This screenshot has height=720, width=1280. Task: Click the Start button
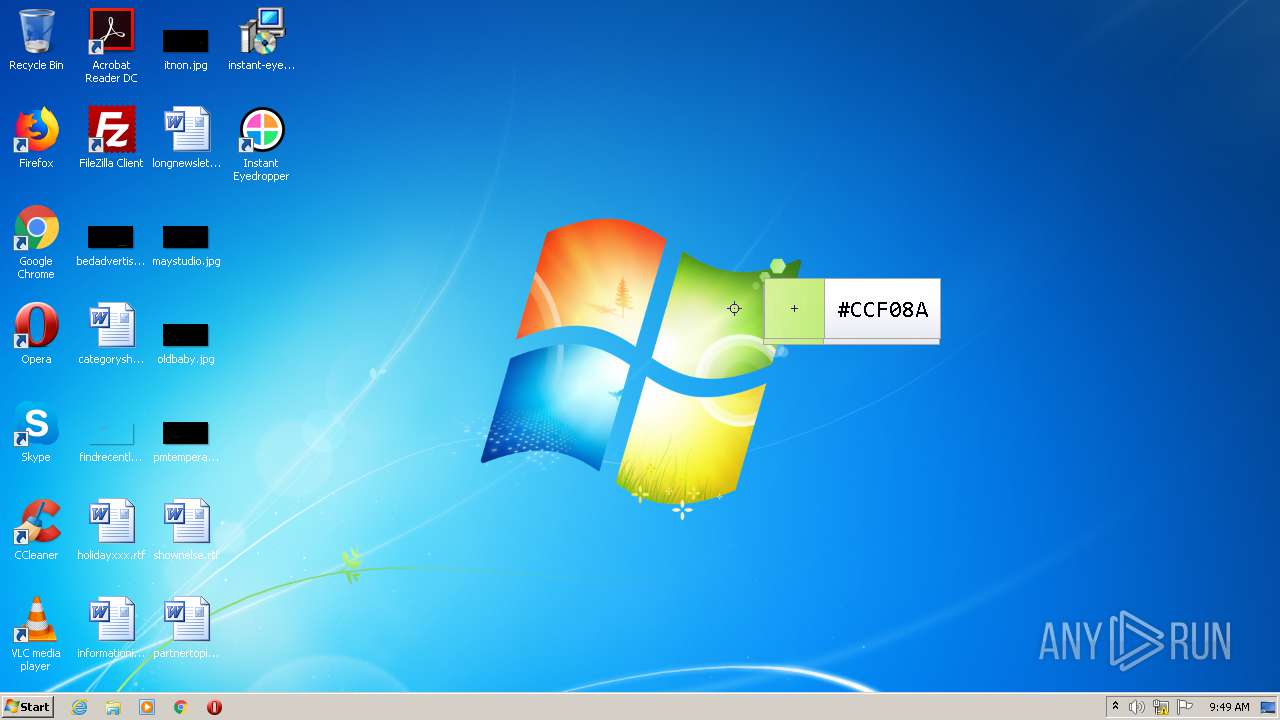pos(27,707)
